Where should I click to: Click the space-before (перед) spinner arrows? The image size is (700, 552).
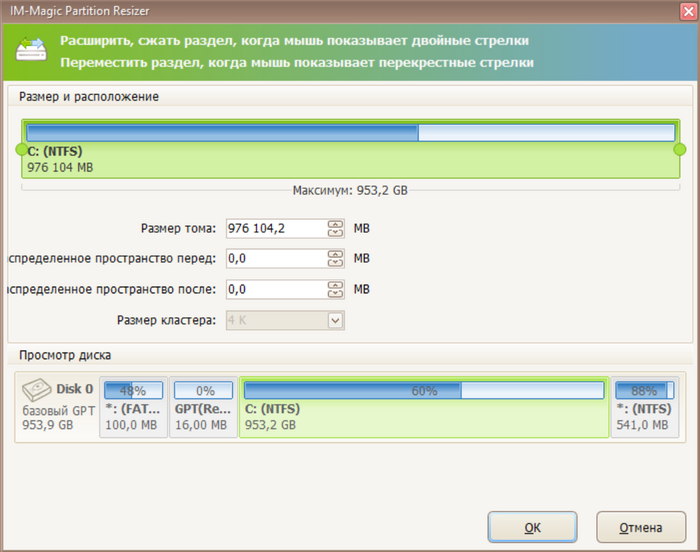tap(335, 258)
